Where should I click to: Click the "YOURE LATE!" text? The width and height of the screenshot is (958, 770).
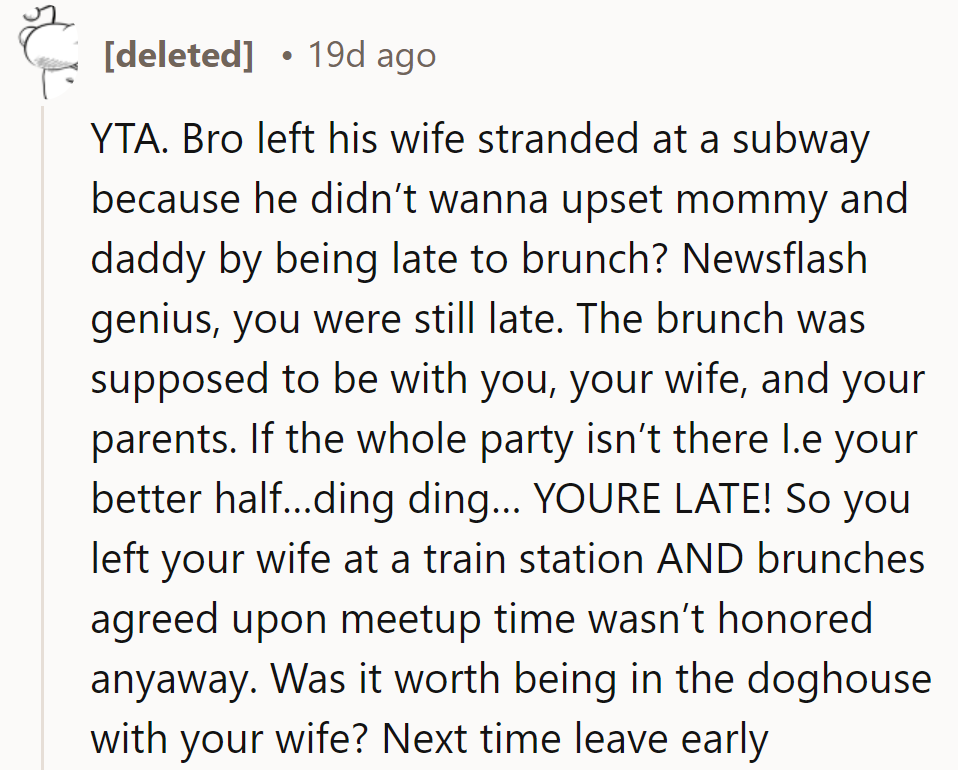click(x=653, y=500)
